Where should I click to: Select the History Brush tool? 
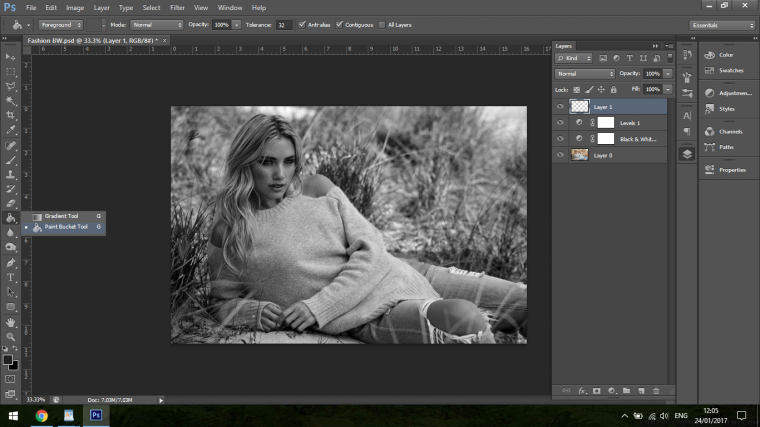point(10,189)
